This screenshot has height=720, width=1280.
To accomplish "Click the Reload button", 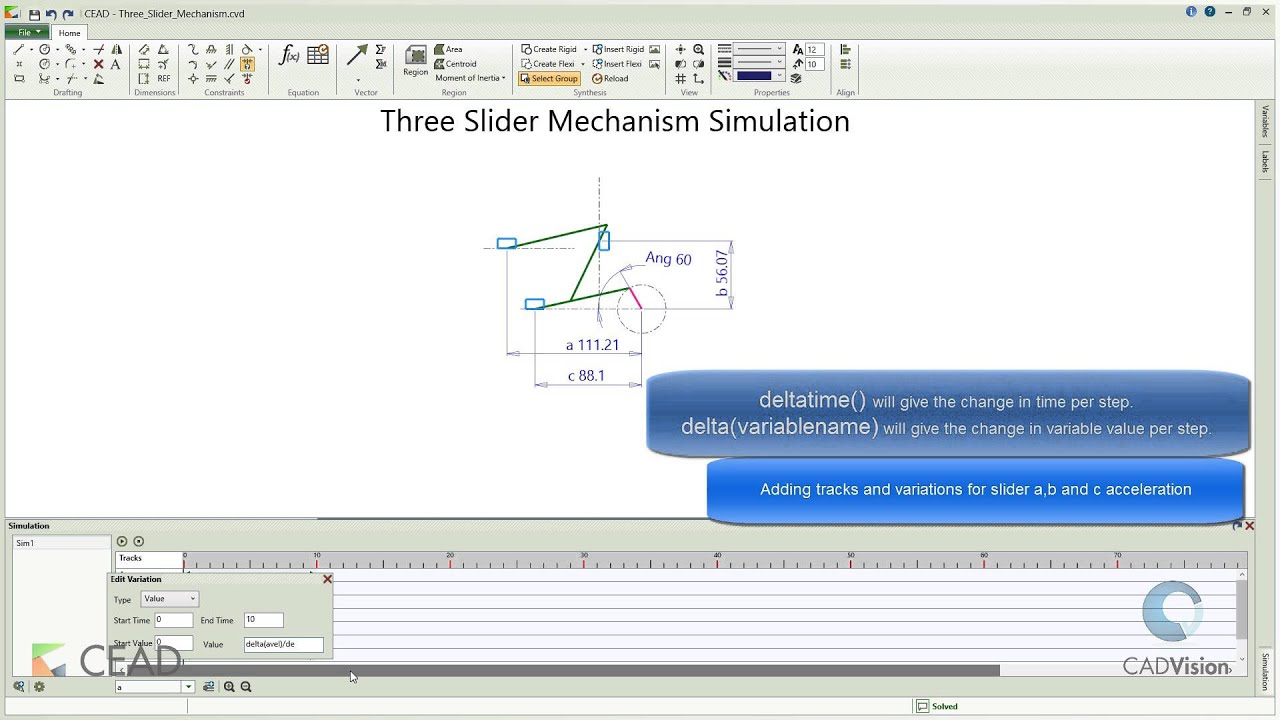I will point(610,78).
